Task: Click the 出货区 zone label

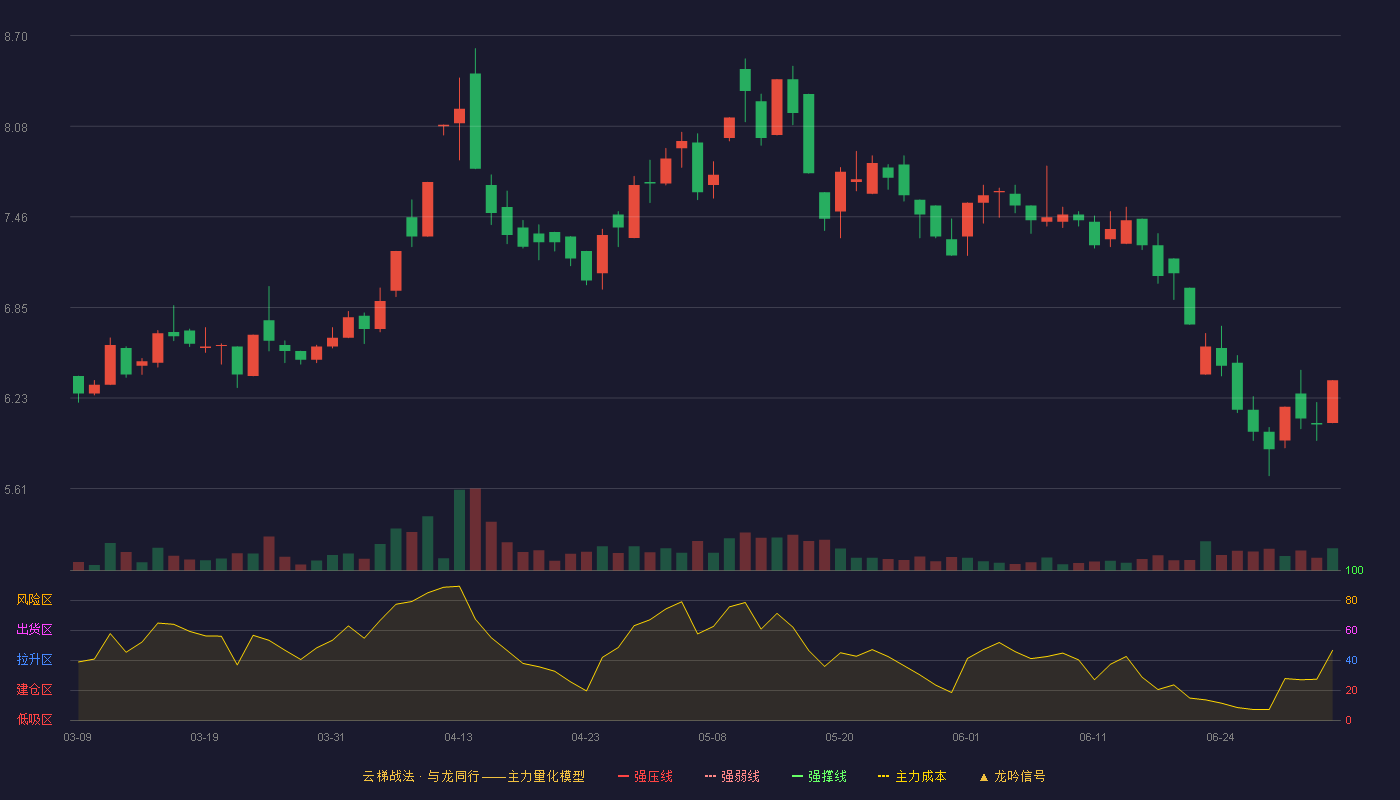Action: coord(34,630)
